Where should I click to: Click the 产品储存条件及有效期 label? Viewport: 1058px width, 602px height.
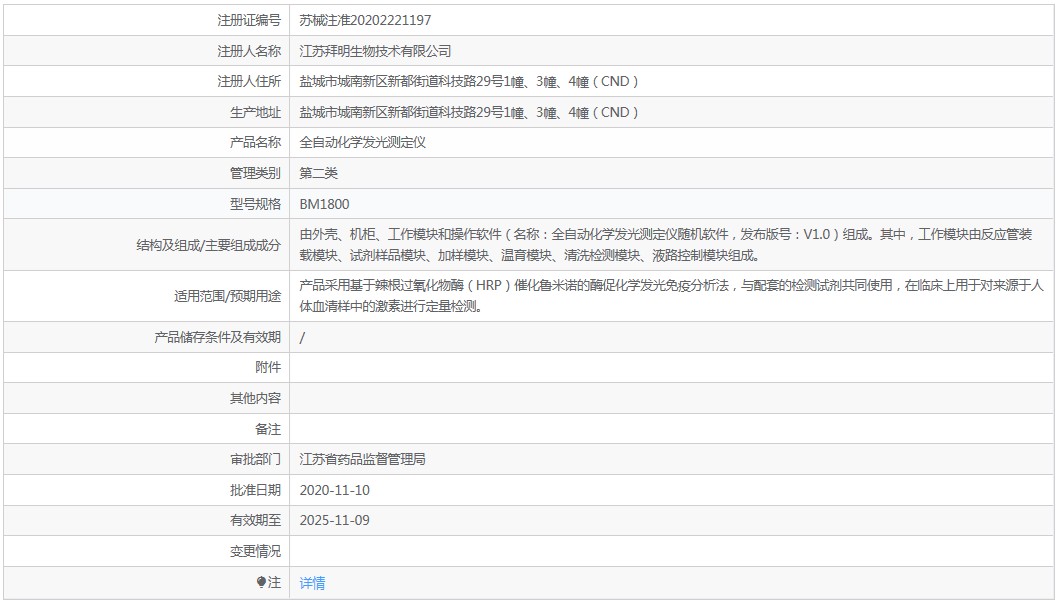217,337
